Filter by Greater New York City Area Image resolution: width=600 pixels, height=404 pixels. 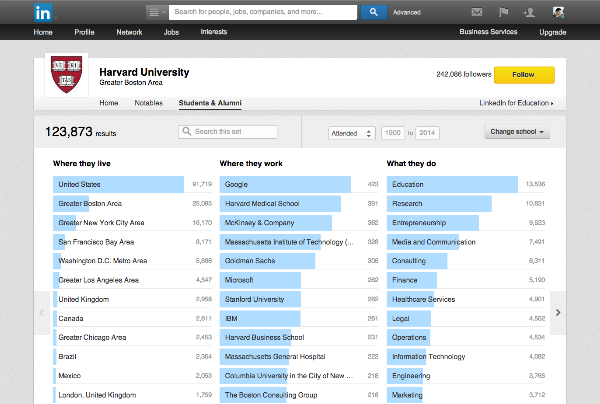pyautogui.click(x=132, y=223)
